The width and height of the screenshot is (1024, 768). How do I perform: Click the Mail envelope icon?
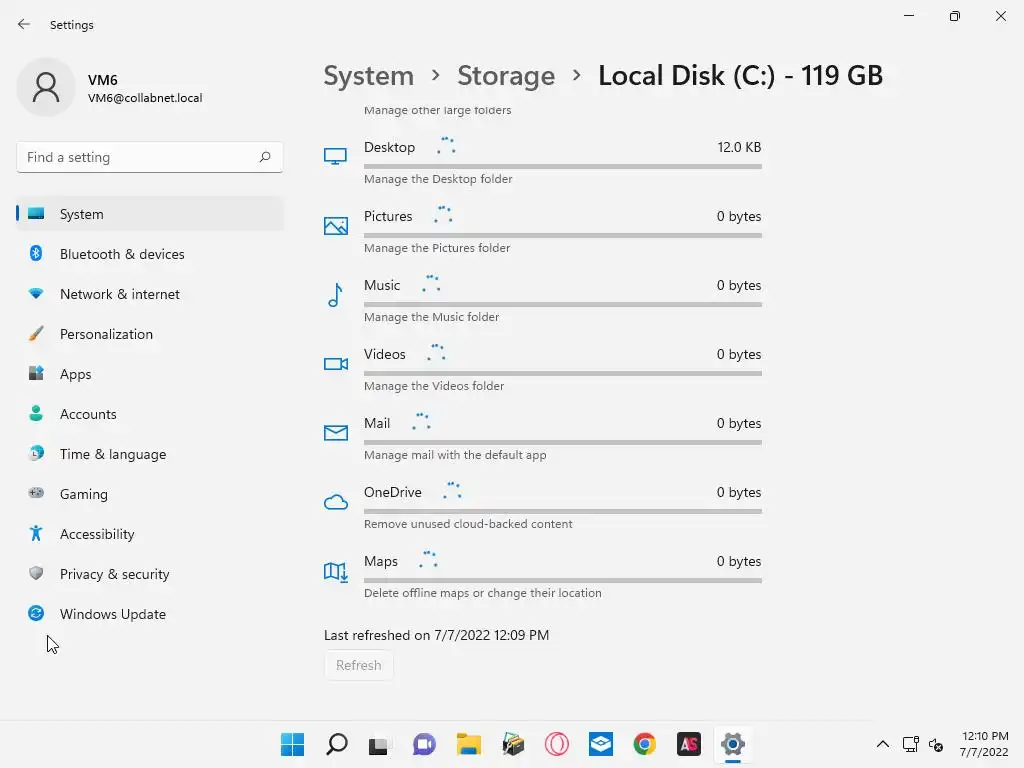(x=335, y=433)
